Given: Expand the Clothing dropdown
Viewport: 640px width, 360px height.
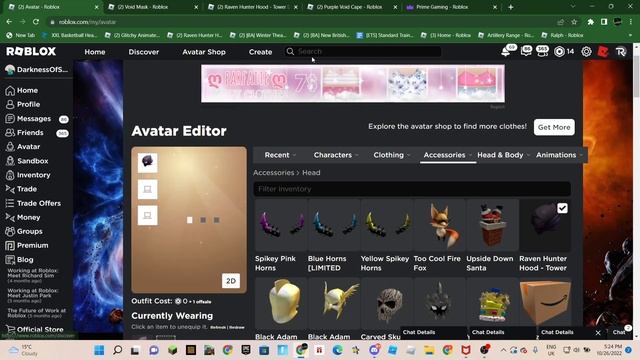Looking at the screenshot, I should pyautogui.click(x=391, y=155).
